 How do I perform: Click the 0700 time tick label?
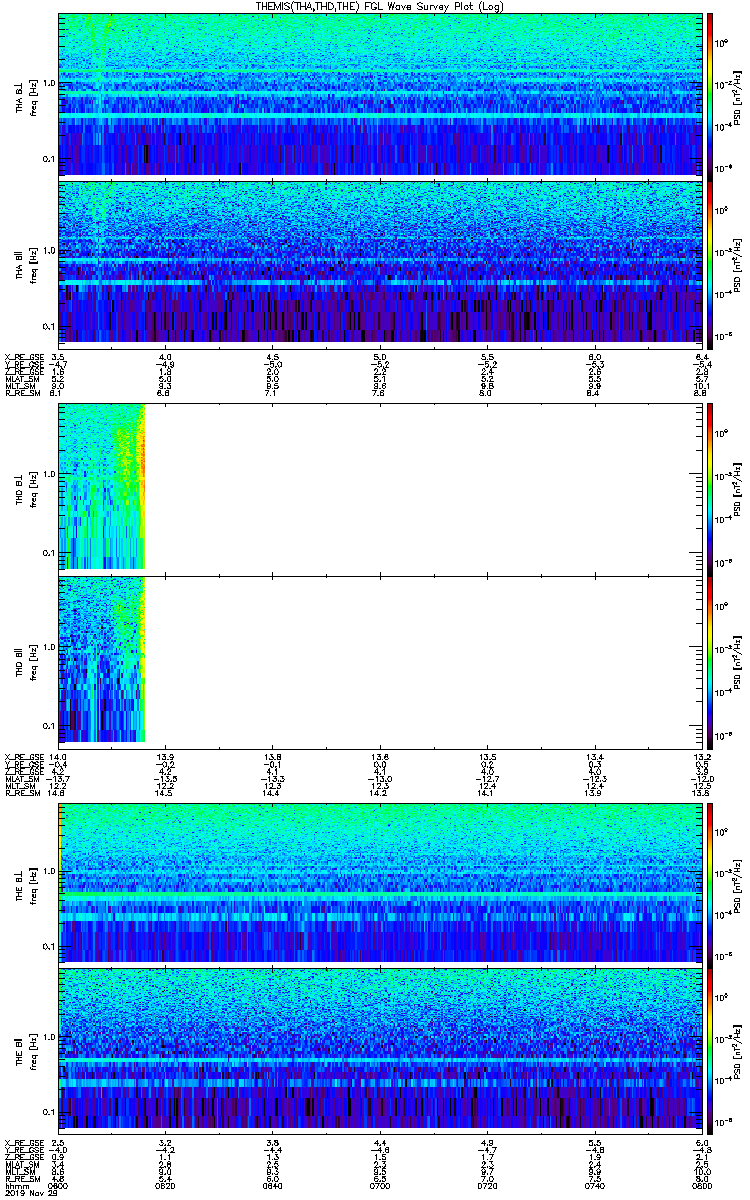pyautogui.click(x=380, y=1186)
